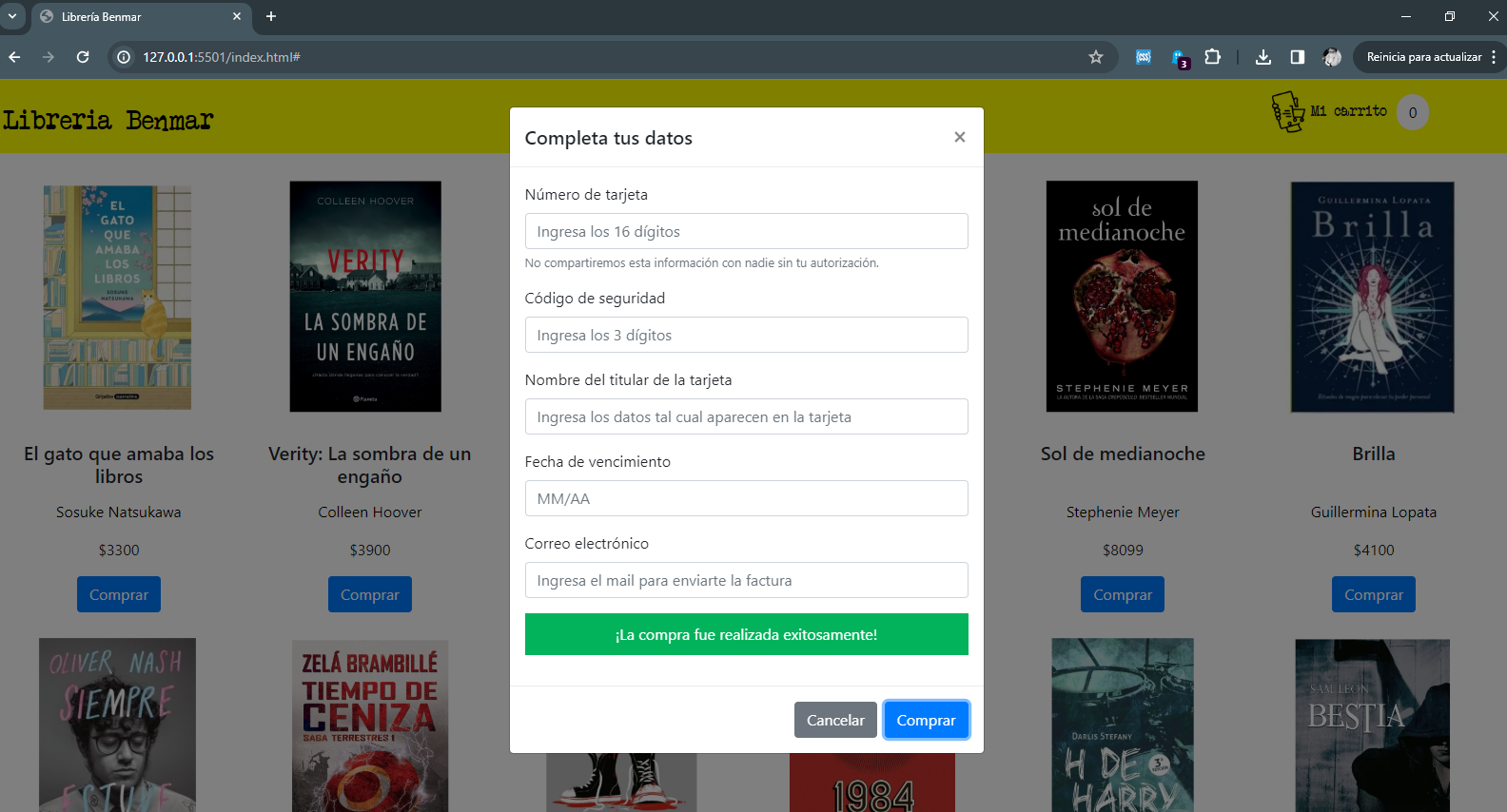This screenshot has height=812, width=1507.
Task: Bookmark this page with star icon
Action: click(1096, 57)
